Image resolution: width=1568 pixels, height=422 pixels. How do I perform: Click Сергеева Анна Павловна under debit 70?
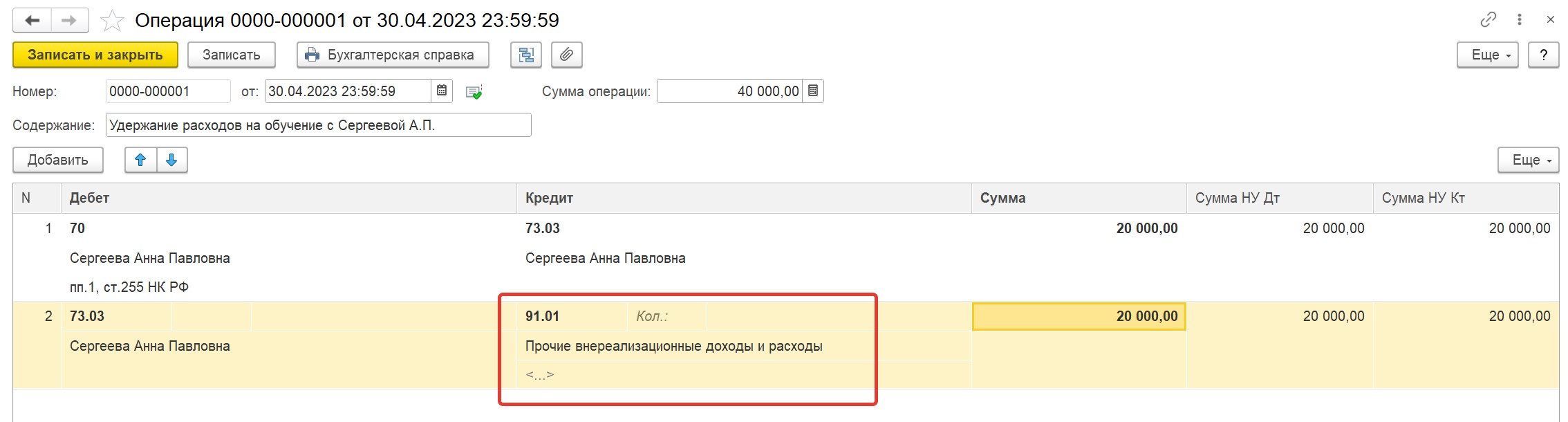coord(150,258)
